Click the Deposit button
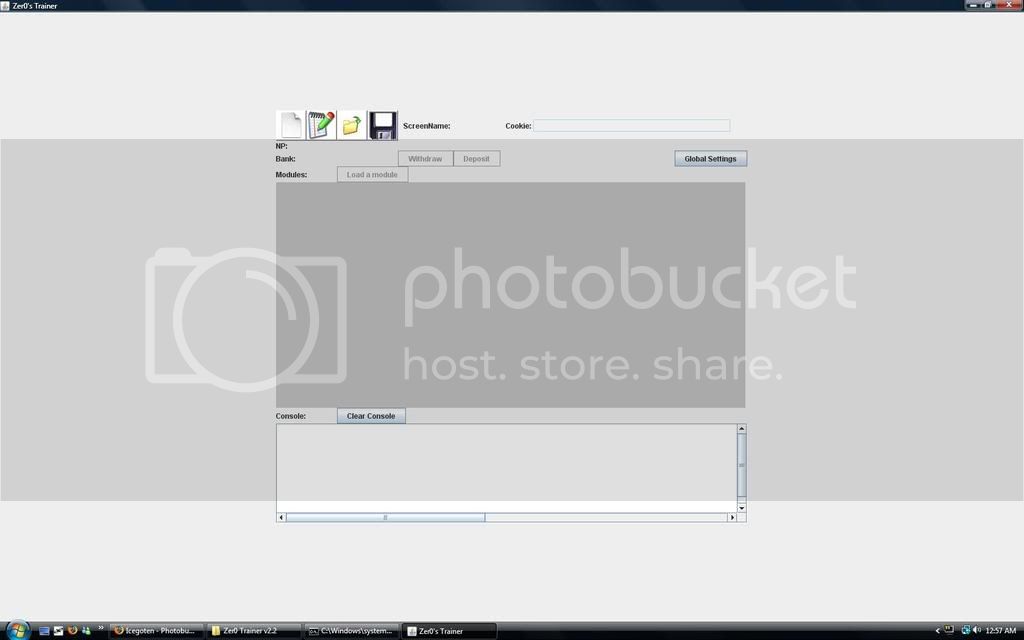Screen dimensions: 1024x640 (476, 159)
